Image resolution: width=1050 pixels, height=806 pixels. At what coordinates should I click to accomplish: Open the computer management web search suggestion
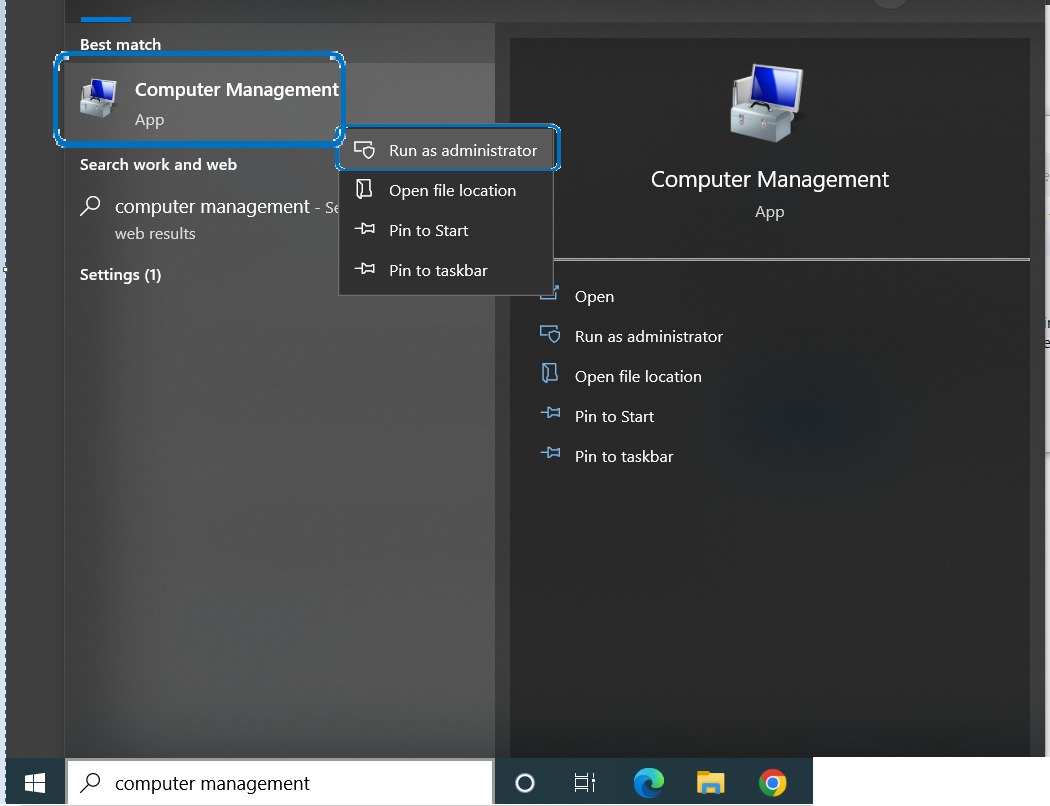pyautogui.click(x=212, y=208)
